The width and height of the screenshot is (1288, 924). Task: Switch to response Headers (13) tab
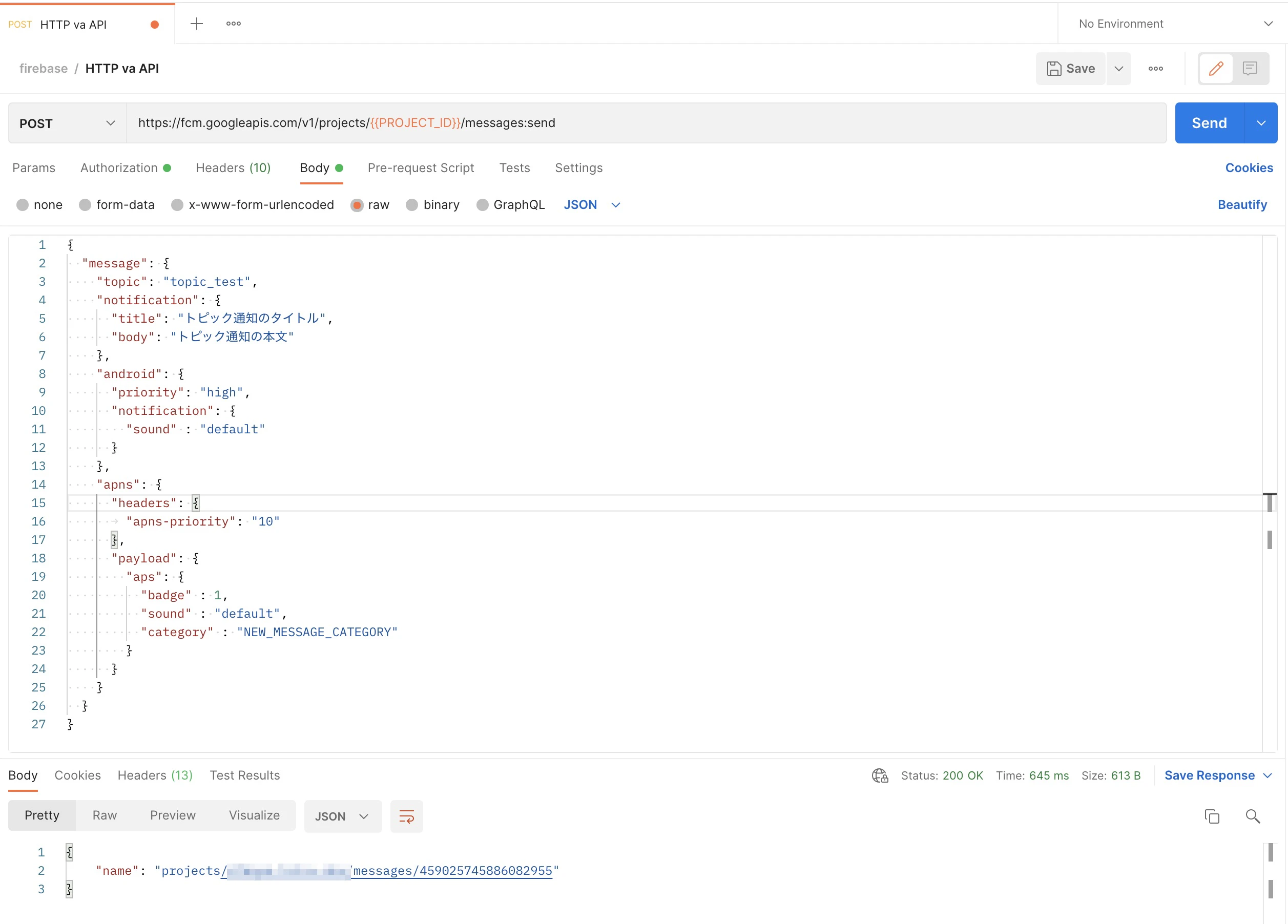tap(155, 775)
